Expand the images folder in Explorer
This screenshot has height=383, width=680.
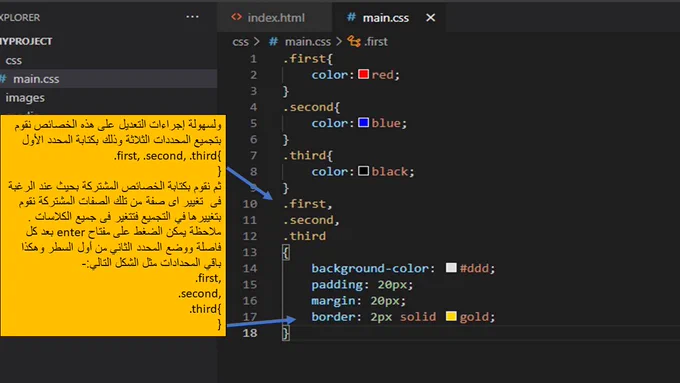[x=25, y=98]
